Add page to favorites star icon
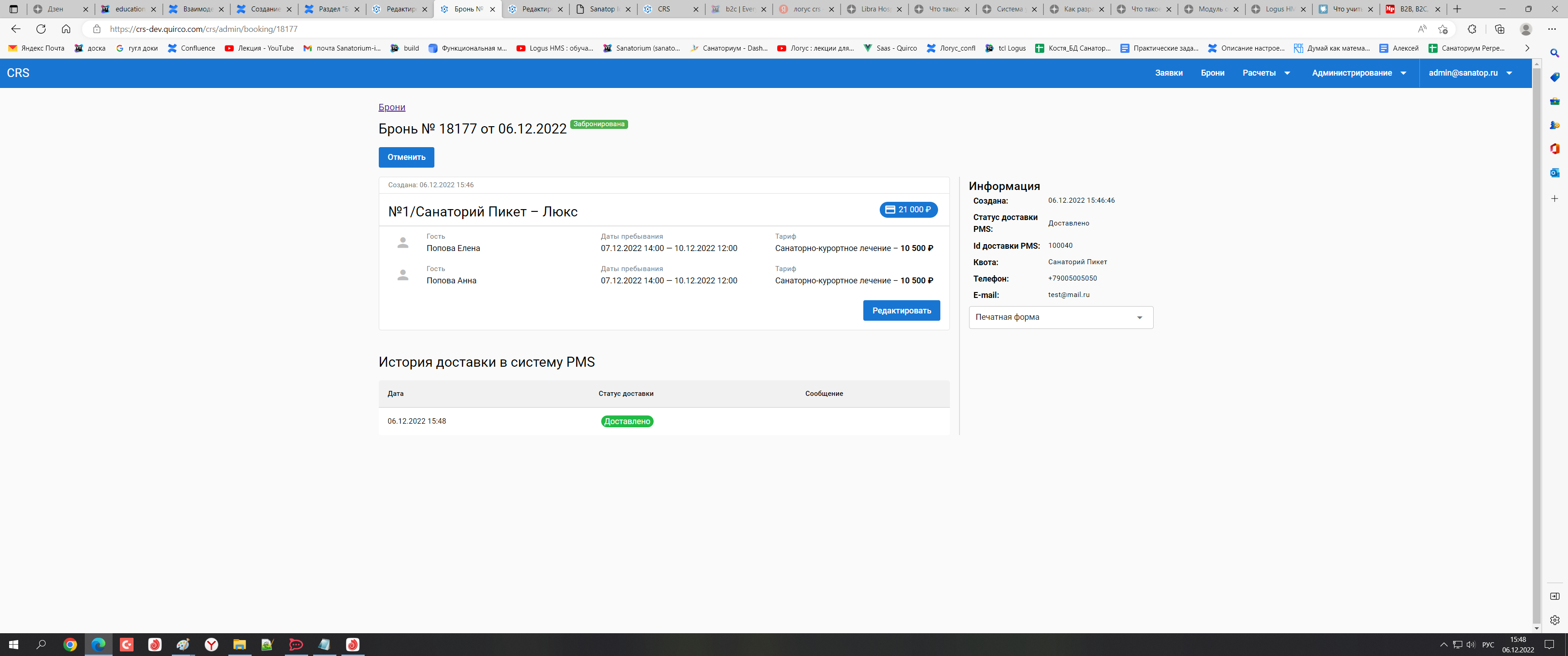Screen dimensions: 1568x656 coord(1442,29)
